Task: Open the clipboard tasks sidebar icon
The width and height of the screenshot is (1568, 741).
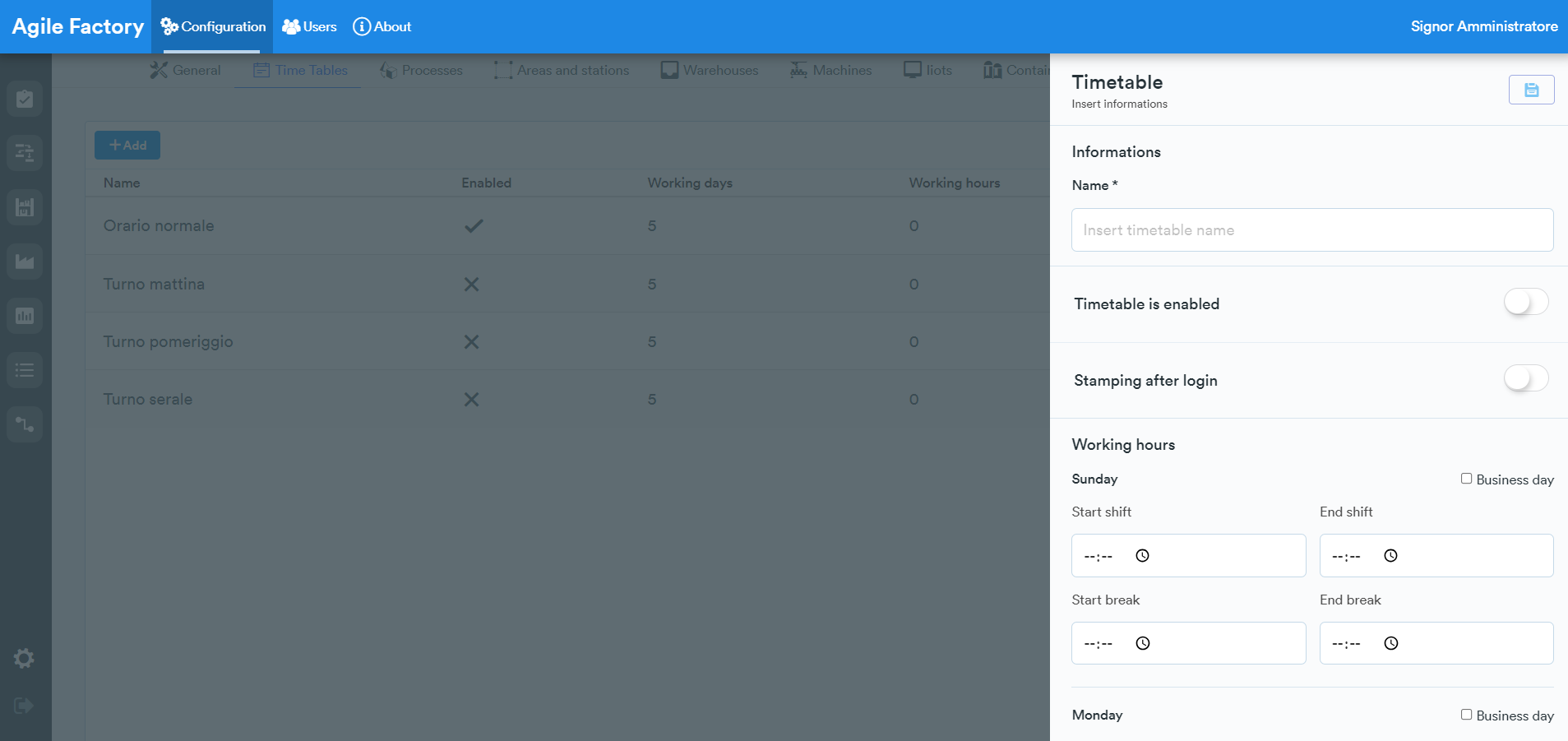Action: coord(25,99)
